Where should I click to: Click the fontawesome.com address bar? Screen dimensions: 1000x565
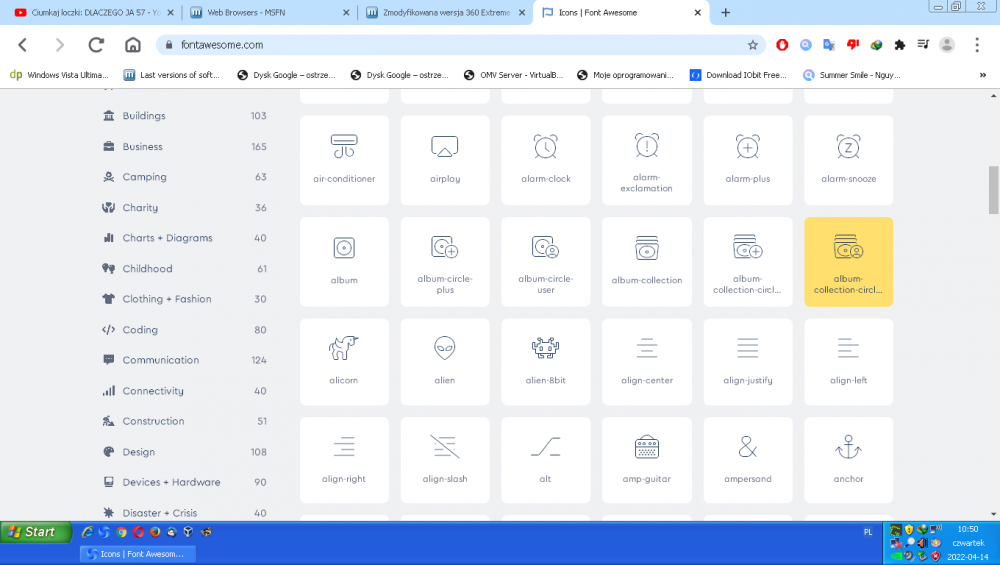pos(450,45)
